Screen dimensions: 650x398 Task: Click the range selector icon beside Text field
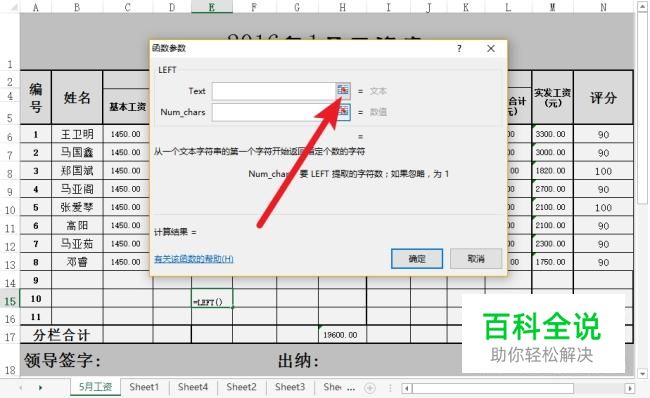coord(343,90)
